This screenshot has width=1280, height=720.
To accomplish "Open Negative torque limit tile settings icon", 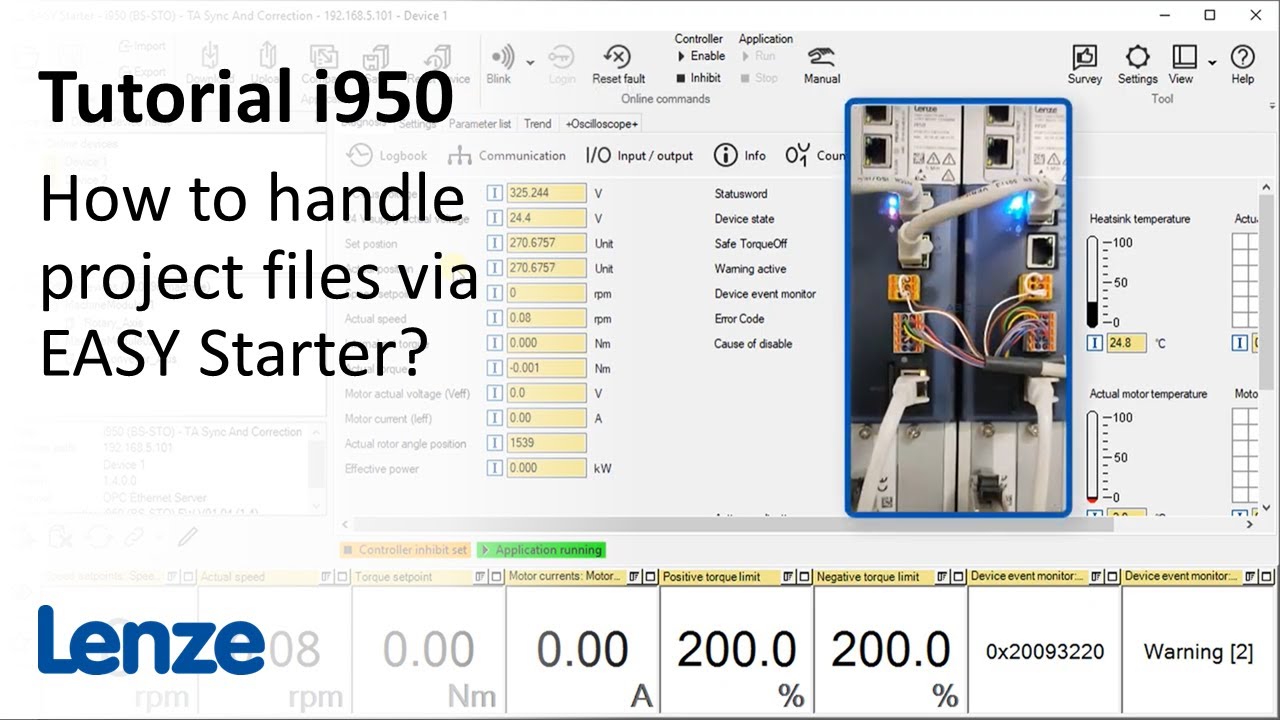I will click(942, 577).
